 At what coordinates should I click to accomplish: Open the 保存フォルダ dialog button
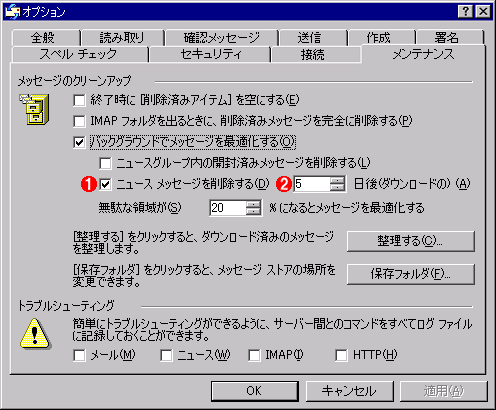pos(411,274)
